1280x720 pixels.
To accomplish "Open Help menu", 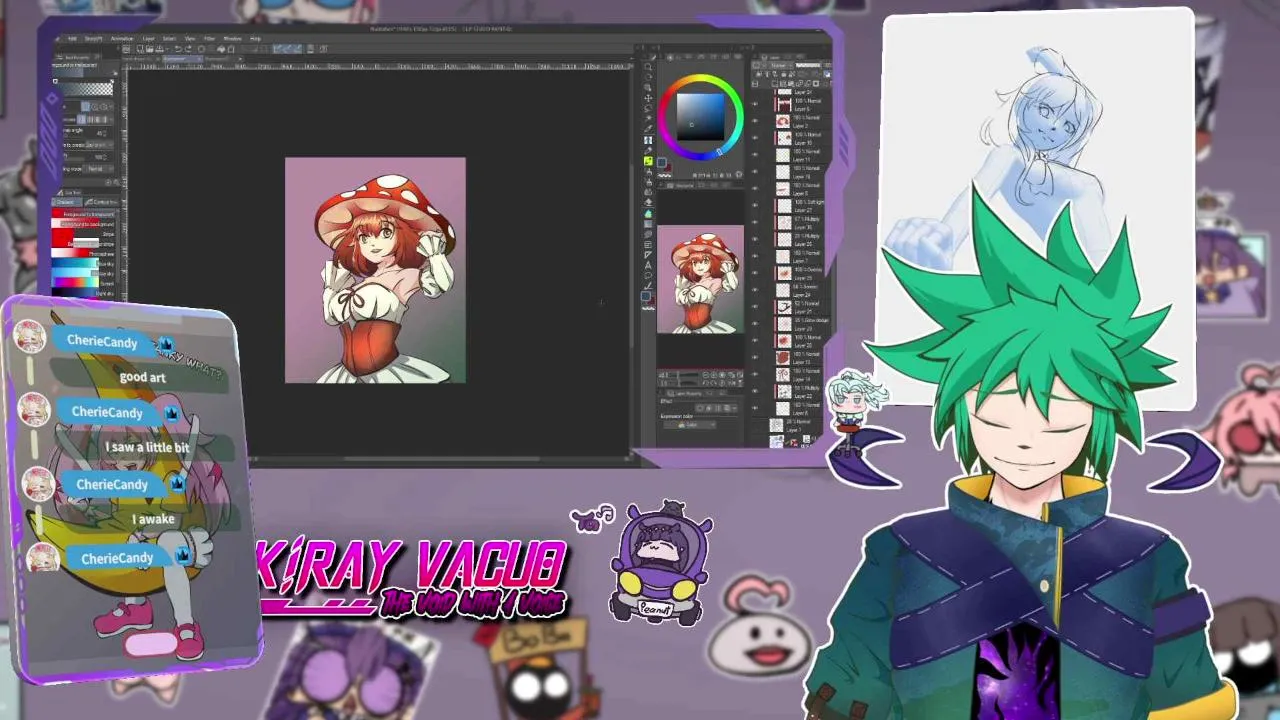I will (x=255, y=39).
